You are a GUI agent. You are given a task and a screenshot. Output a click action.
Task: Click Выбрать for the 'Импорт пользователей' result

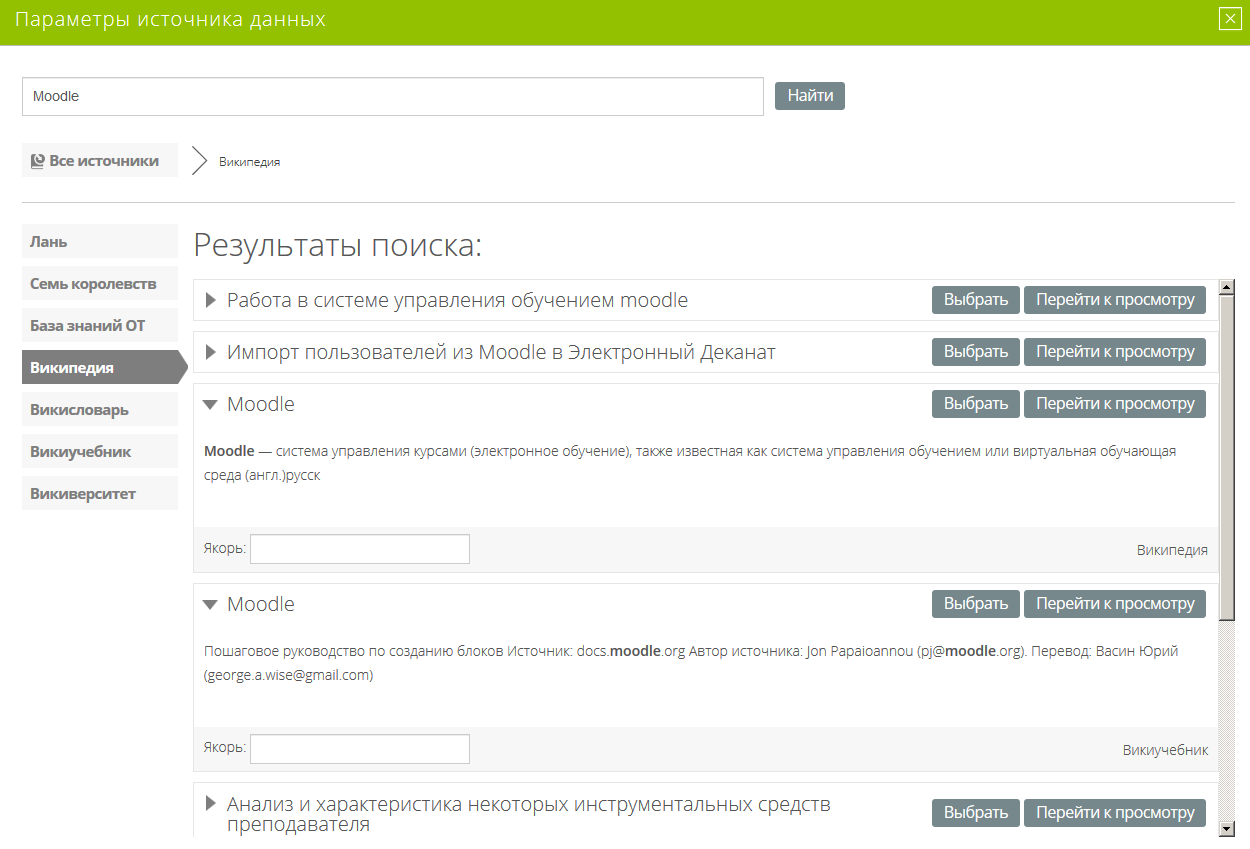point(975,352)
